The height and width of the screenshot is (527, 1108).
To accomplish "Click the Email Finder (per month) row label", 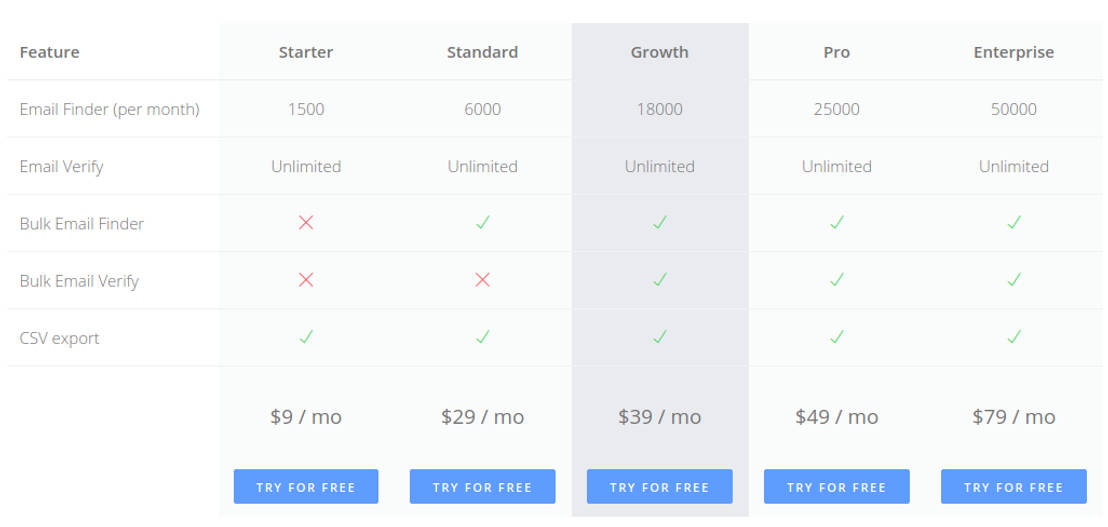I will (x=109, y=109).
